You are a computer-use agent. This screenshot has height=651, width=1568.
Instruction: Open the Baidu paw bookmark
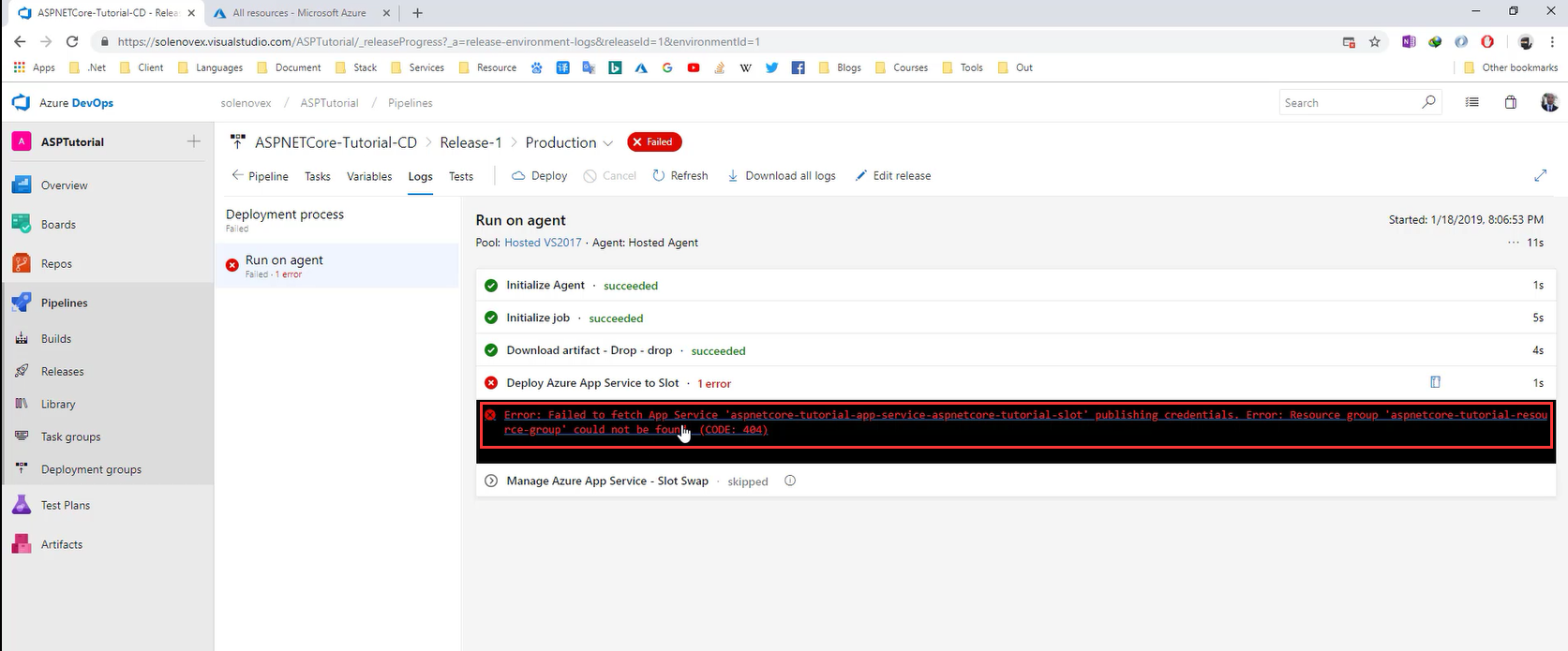(536, 67)
